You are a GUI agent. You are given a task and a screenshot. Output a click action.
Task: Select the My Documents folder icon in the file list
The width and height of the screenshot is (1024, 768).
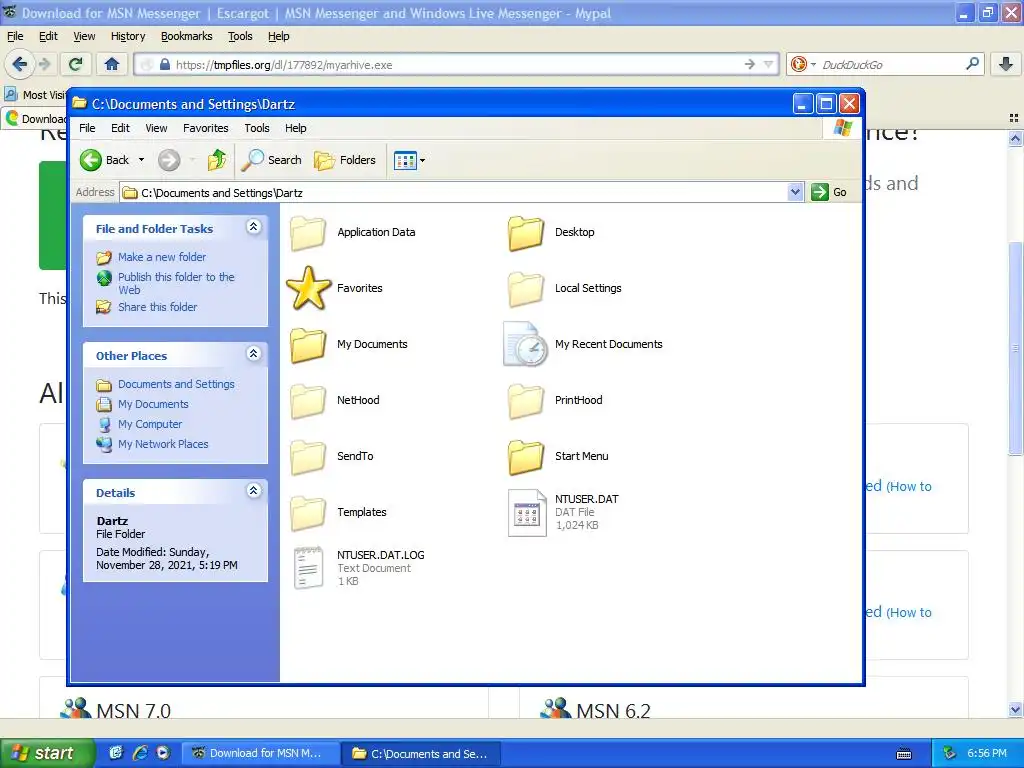[x=308, y=345]
